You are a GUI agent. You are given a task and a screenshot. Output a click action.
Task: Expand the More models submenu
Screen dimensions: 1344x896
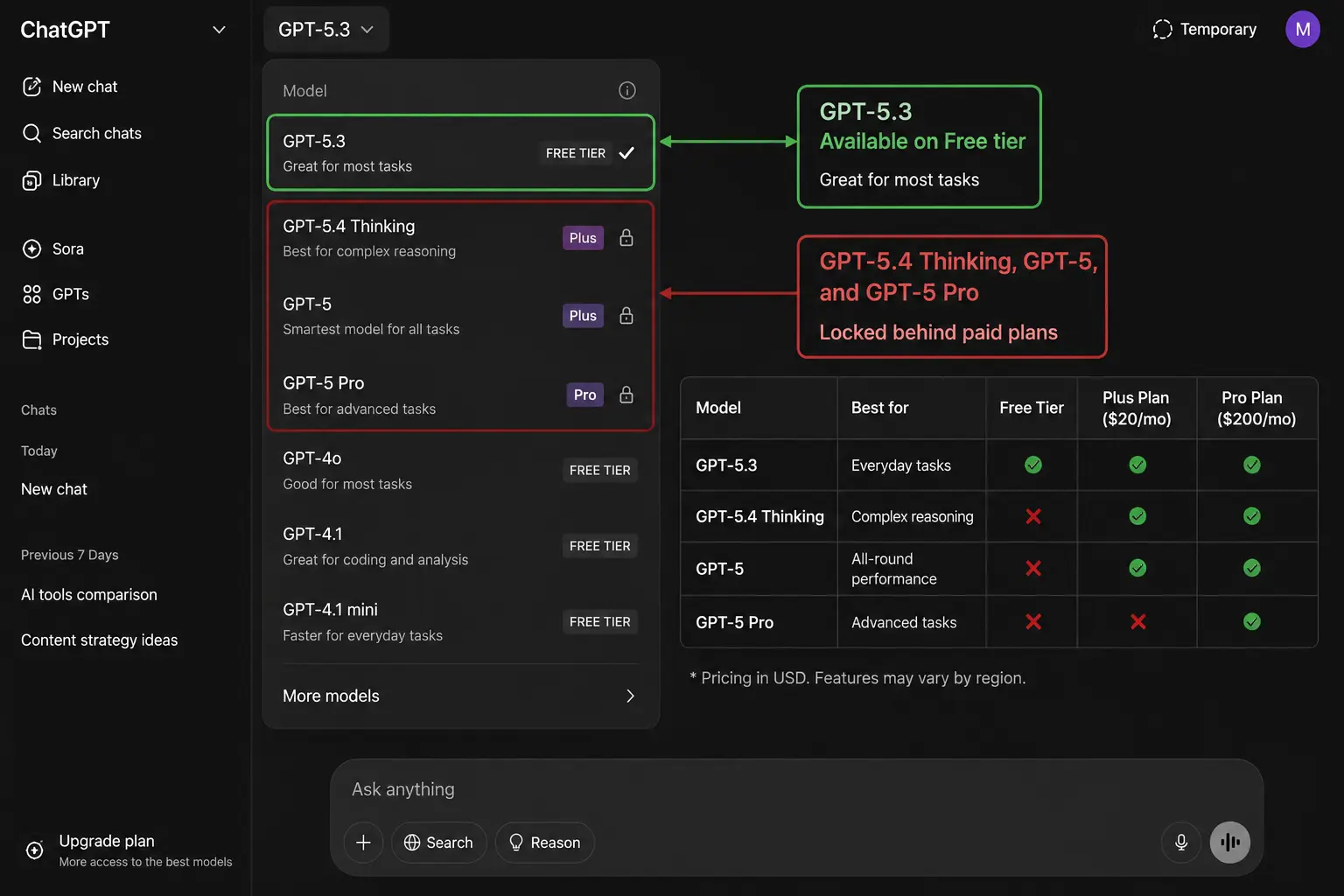(460, 696)
